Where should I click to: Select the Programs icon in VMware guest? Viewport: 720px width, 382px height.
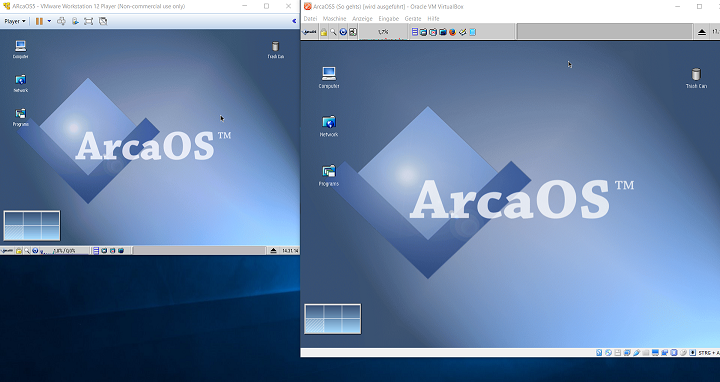21,118
